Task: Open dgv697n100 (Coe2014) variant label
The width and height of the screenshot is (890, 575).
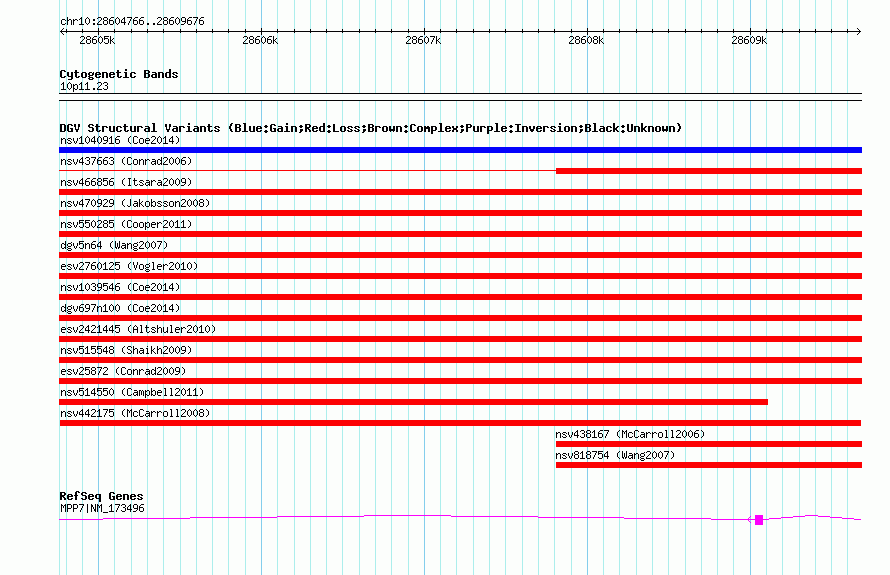Action: pos(120,308)
